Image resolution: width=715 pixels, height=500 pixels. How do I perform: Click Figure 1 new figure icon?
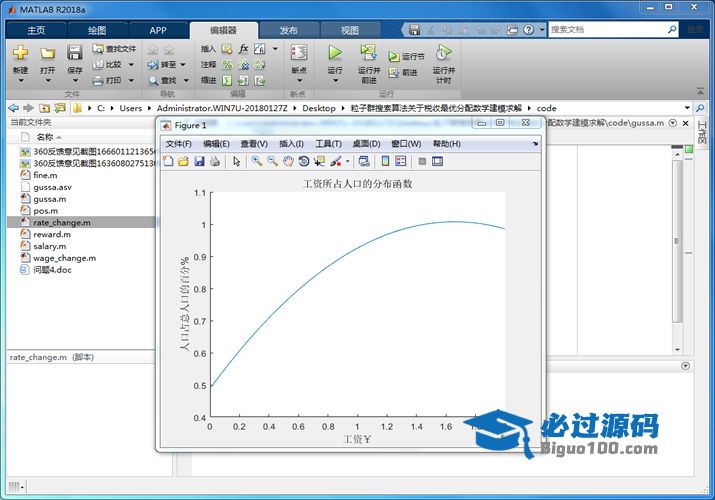168,161
